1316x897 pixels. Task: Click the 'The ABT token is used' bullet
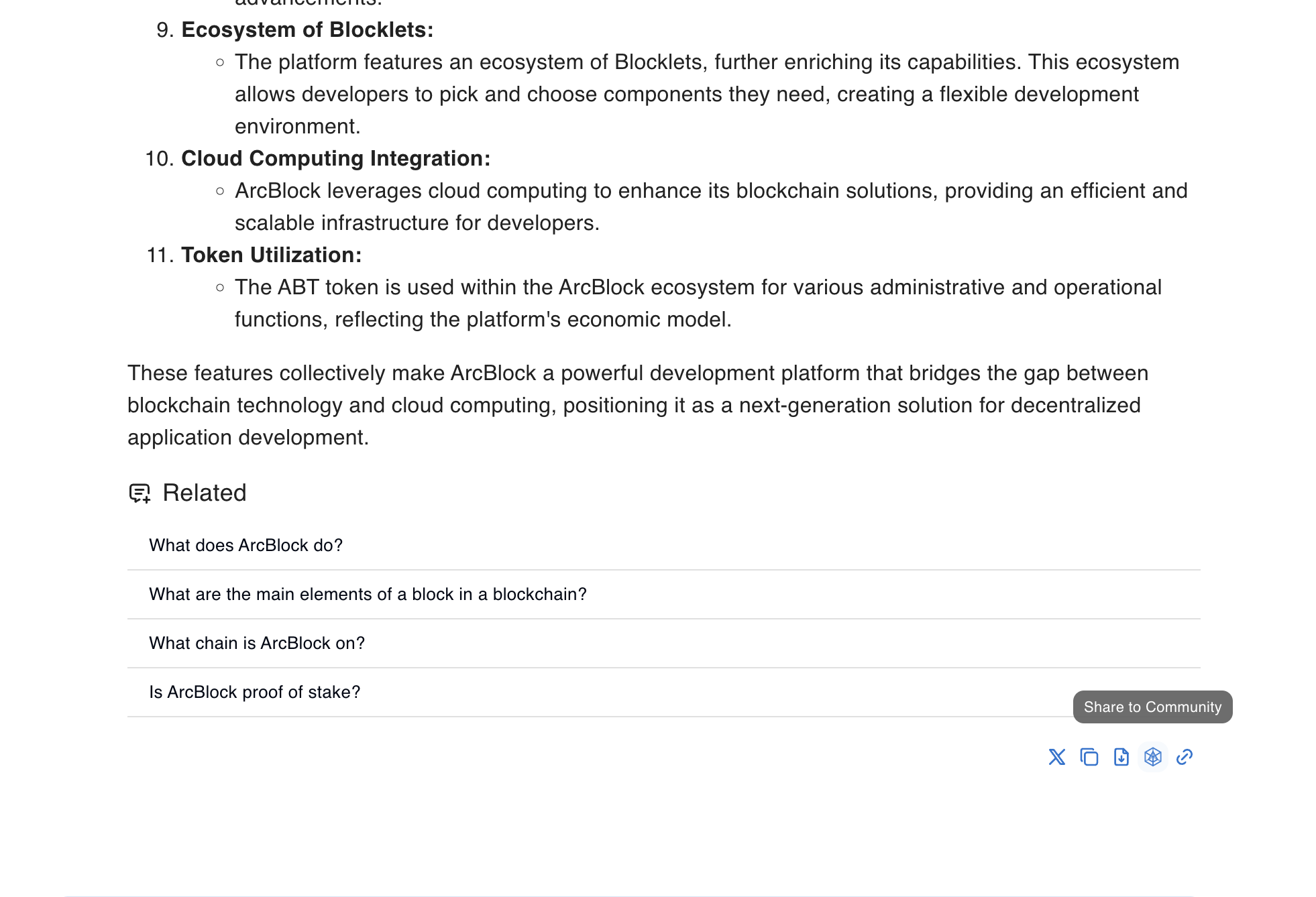tap(698, 303)
